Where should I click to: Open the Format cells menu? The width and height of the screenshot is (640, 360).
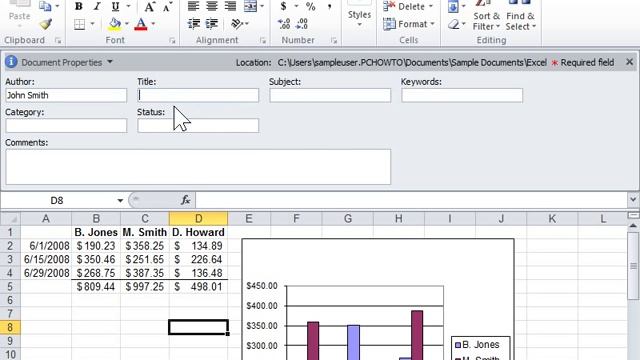[x=409, y=24]
